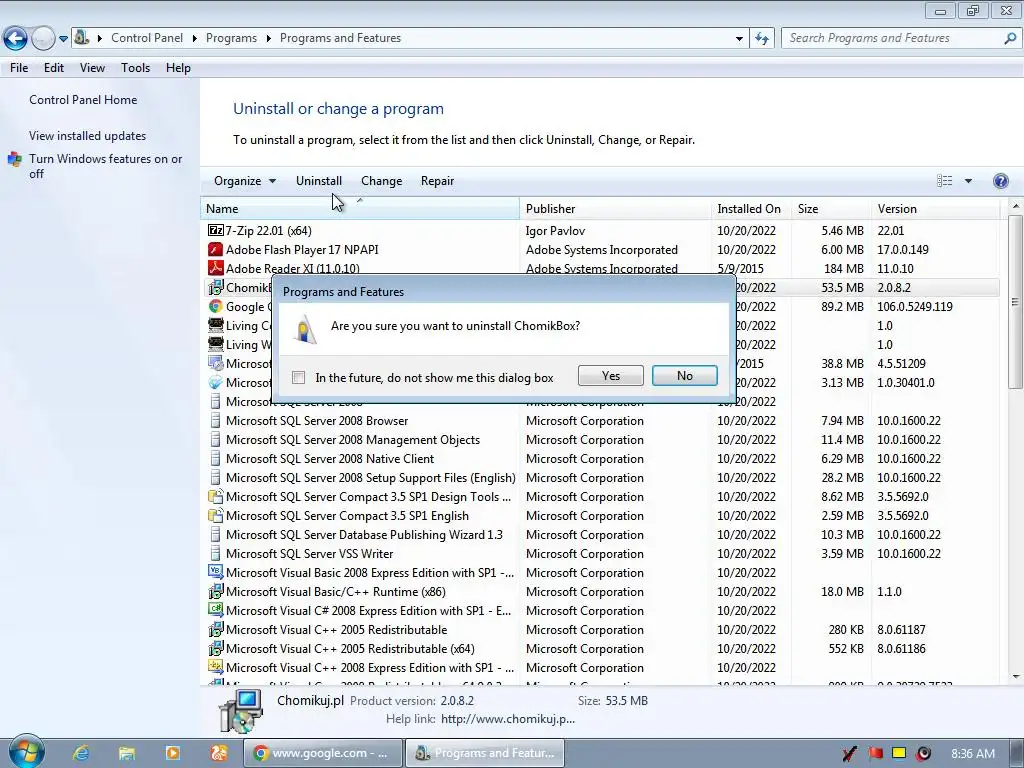Click the 7-Zip program icon

coord(216,231)
